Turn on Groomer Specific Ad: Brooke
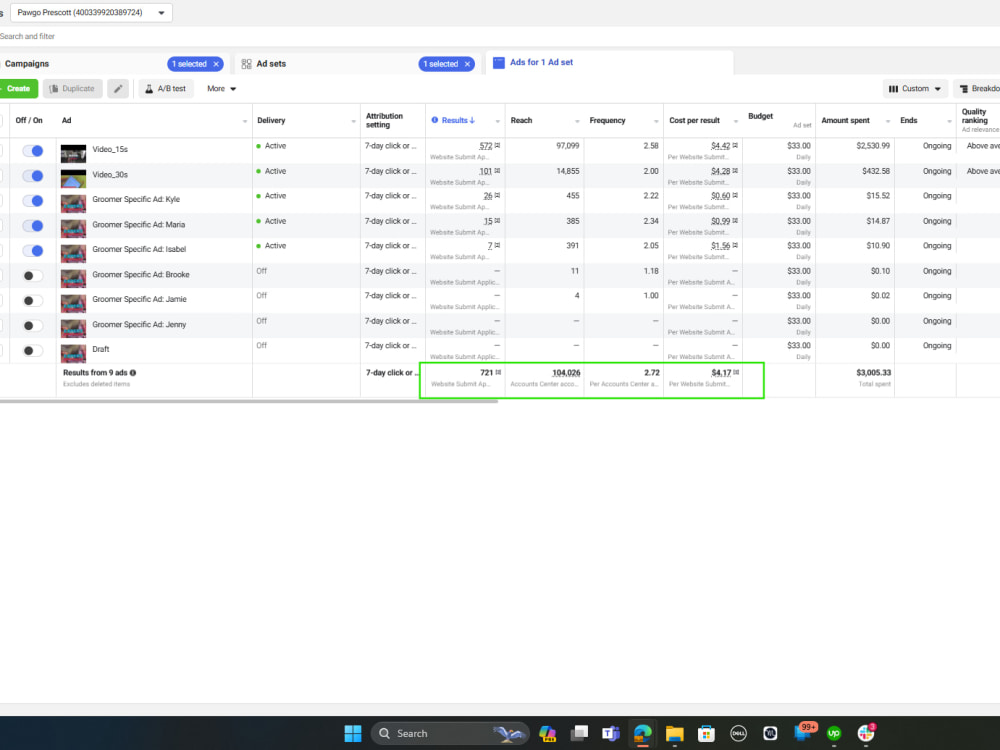The width and height of the screenshot is (1000, 750). 33,276
